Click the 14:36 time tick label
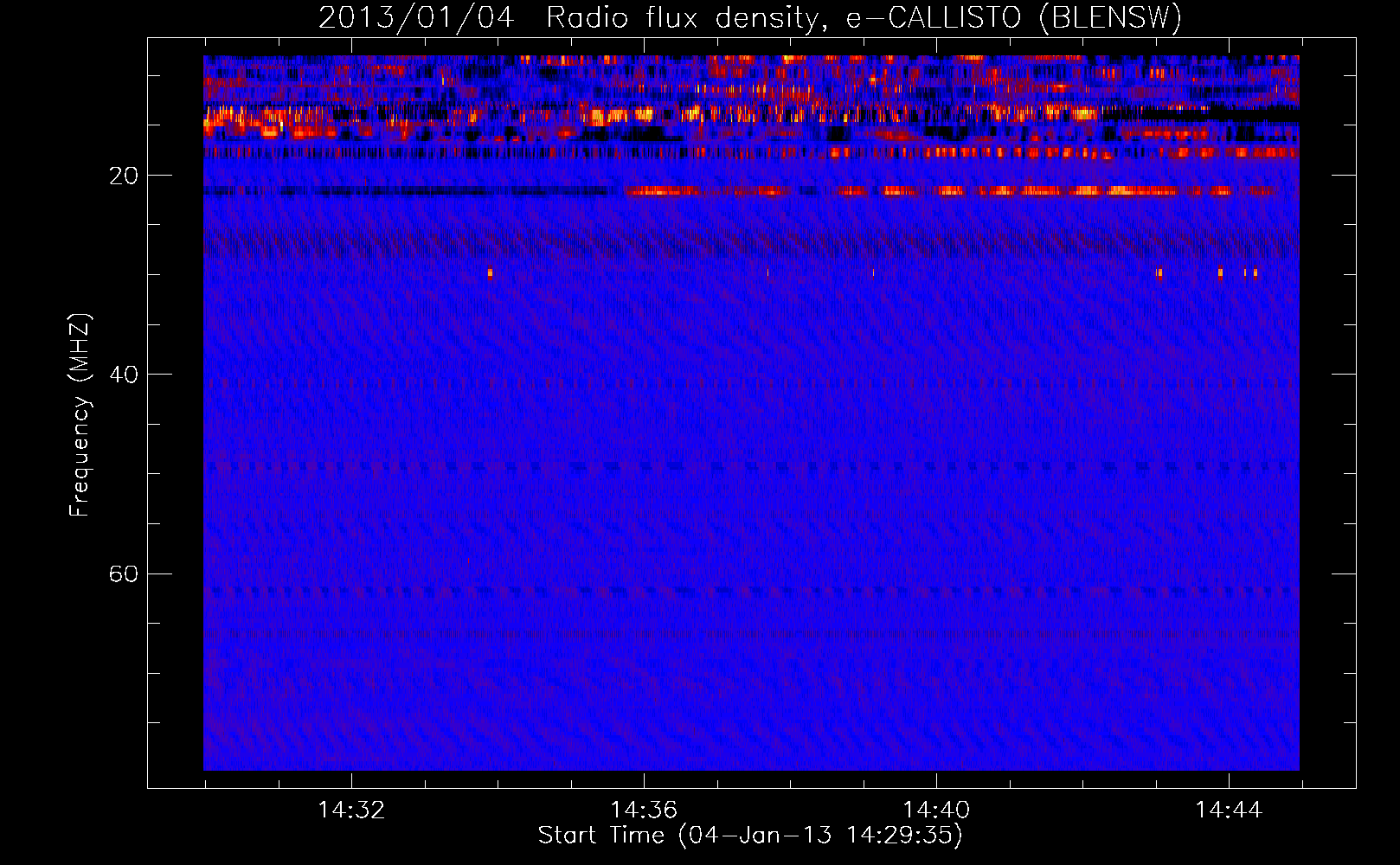Screen dimensions: 1400x865 [644, 811]
